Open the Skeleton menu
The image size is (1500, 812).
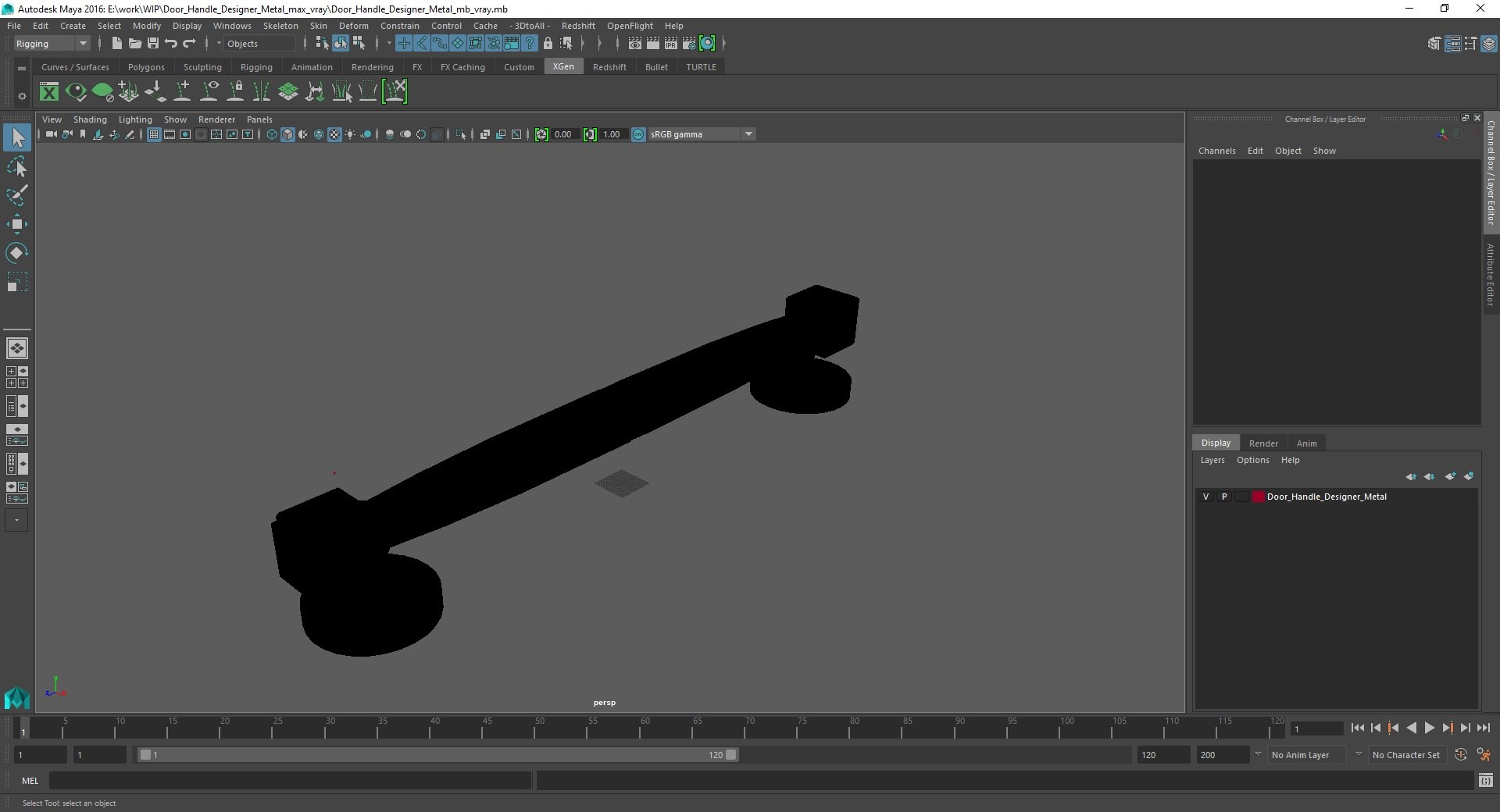[280, 26]
